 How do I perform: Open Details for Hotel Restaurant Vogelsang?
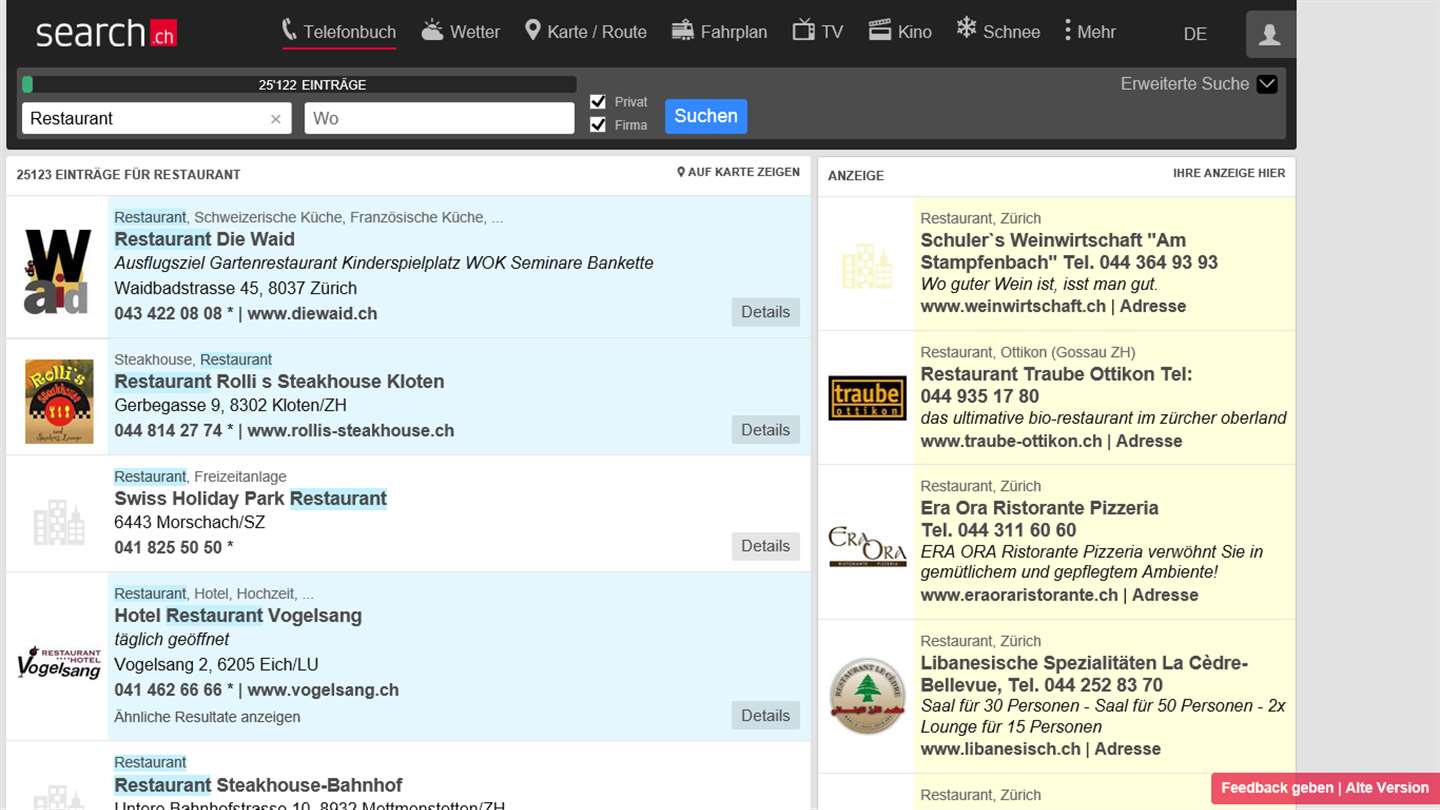tap(766, 716)
